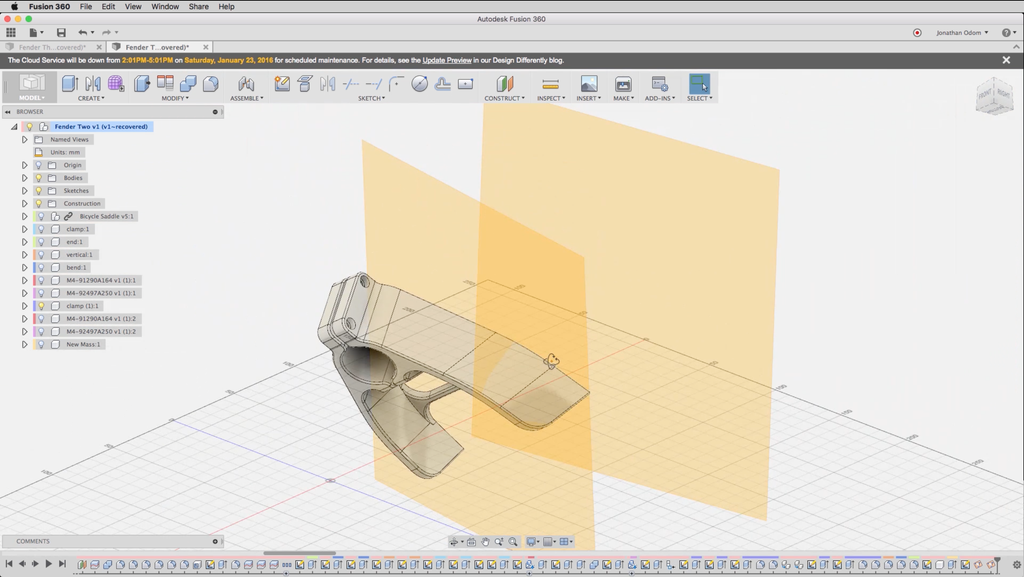Click the Create Sketch icon in toolbar
The height and width of the screenshot is (577, 1024).
283,84
